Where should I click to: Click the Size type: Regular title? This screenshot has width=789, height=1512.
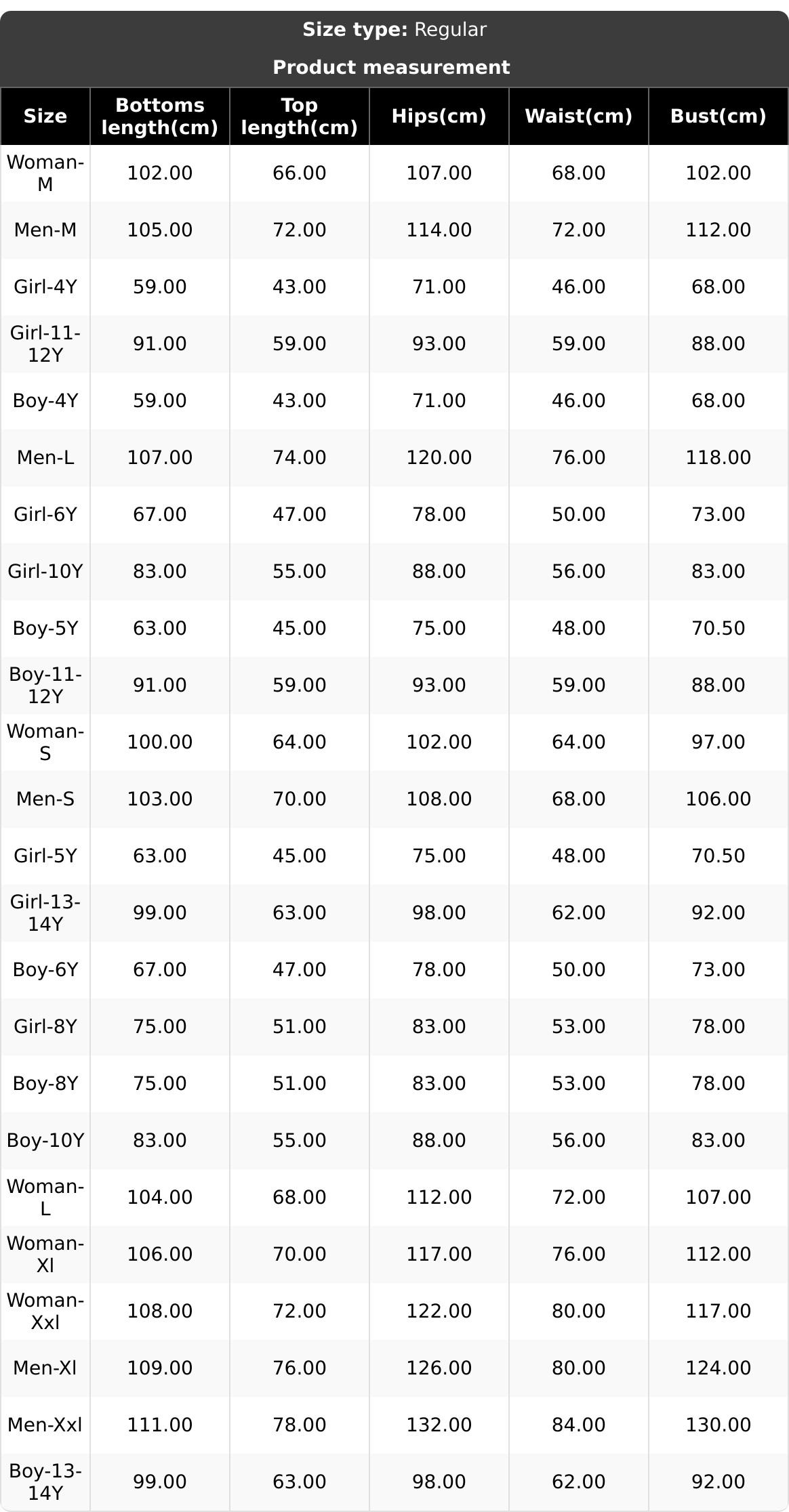tap(394, 30)
